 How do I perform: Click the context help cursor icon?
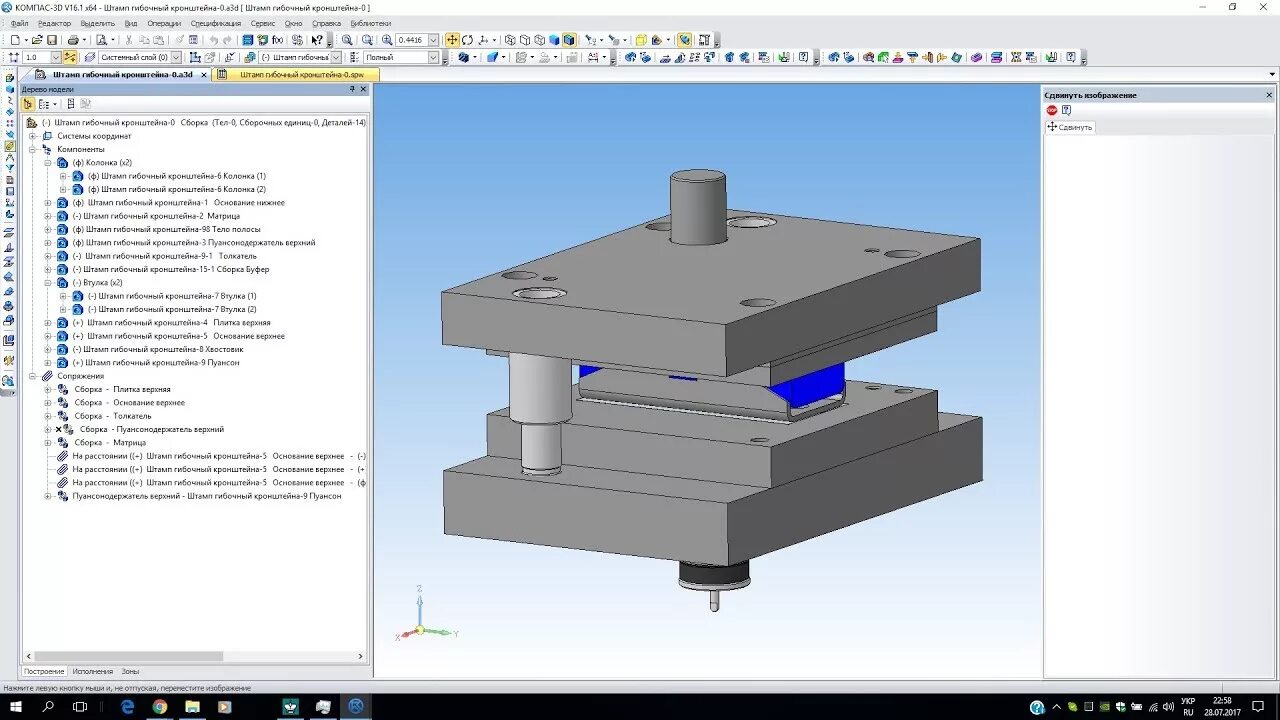coord(317,40)
